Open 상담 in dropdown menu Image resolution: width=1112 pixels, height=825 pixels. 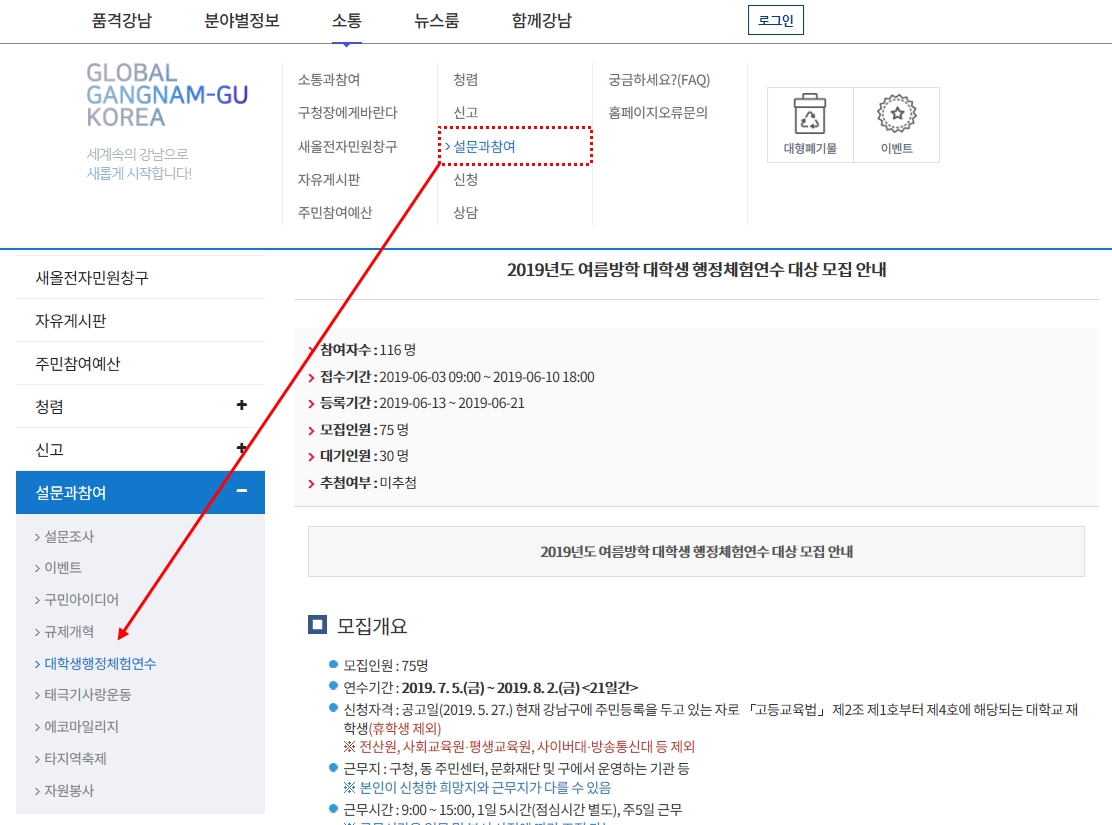(x=465, y=213)
